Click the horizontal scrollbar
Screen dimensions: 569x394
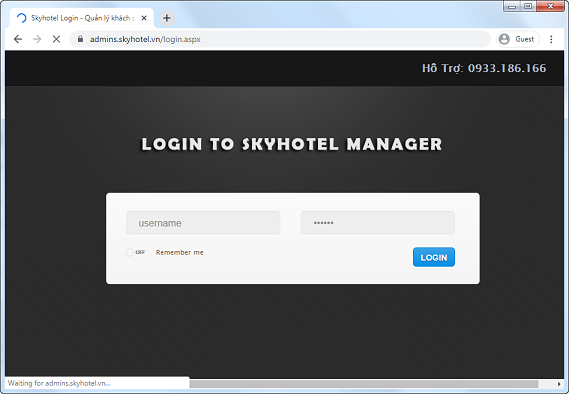364,384
